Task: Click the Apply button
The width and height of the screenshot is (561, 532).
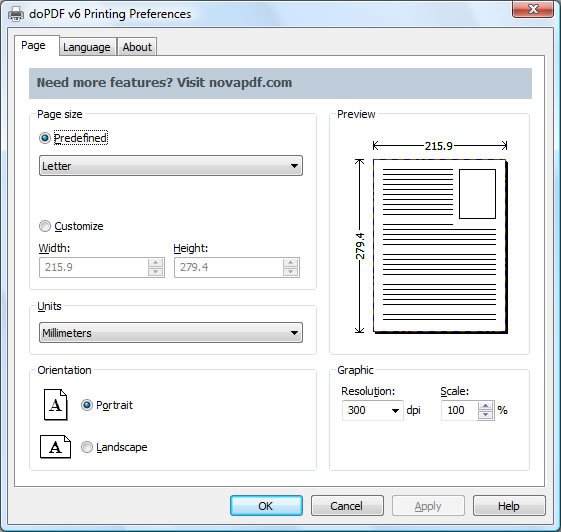Action: coord(428,506)
